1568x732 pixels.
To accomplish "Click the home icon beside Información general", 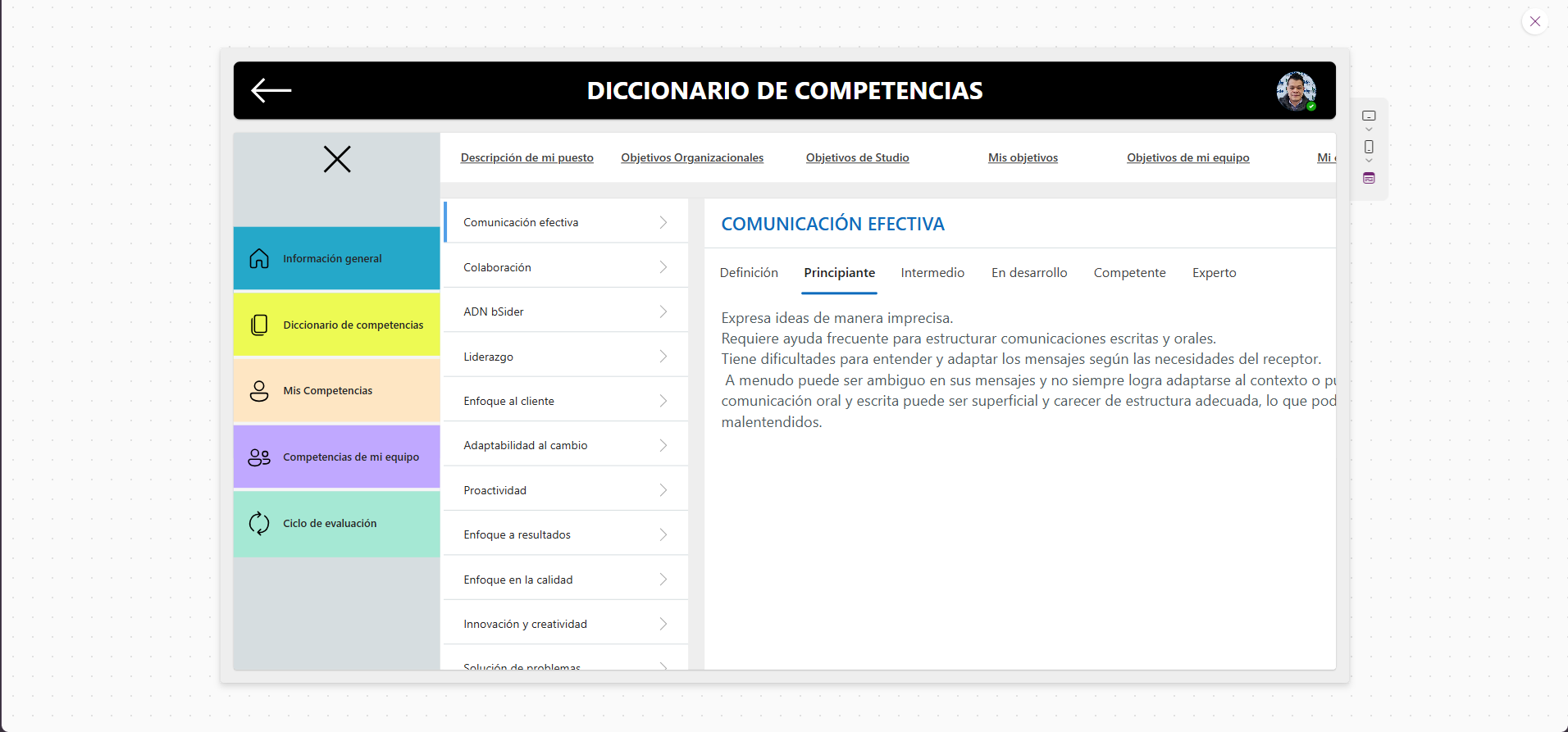I will (x=259, y=258).
